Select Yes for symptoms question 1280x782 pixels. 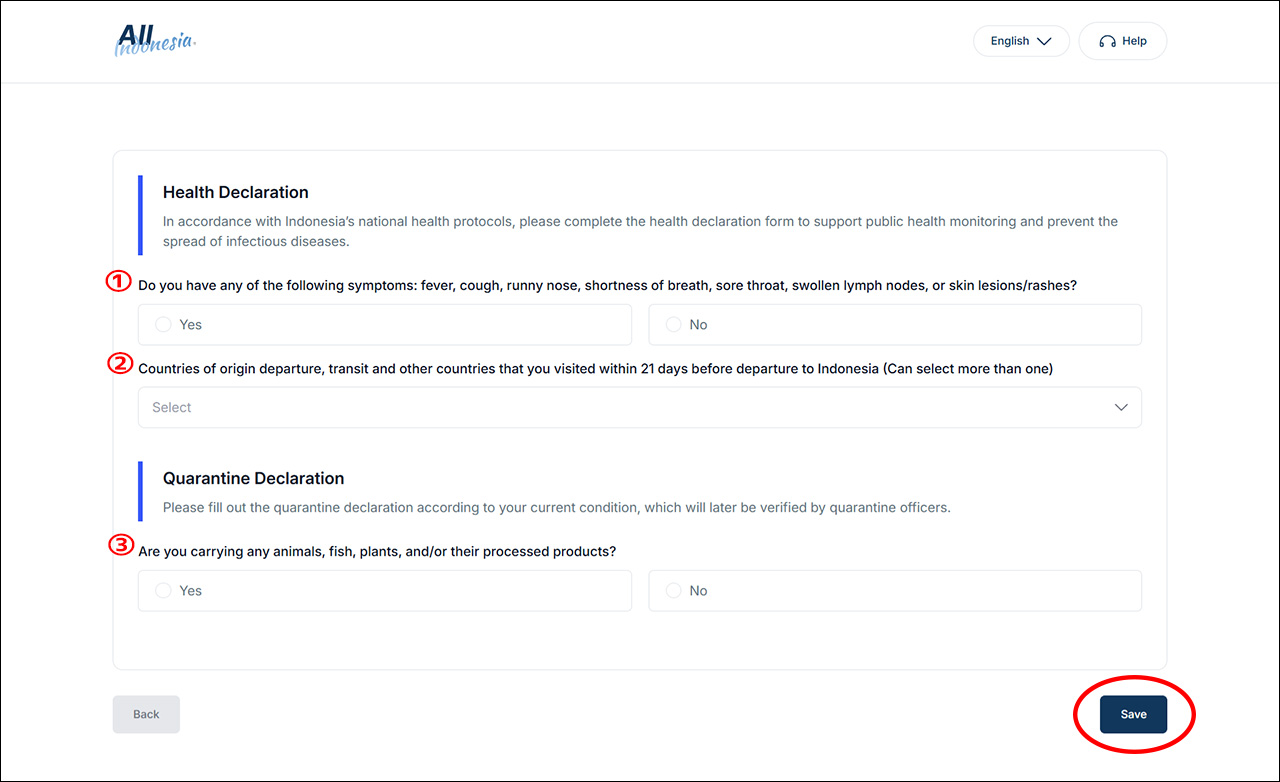tap(385, 325)
